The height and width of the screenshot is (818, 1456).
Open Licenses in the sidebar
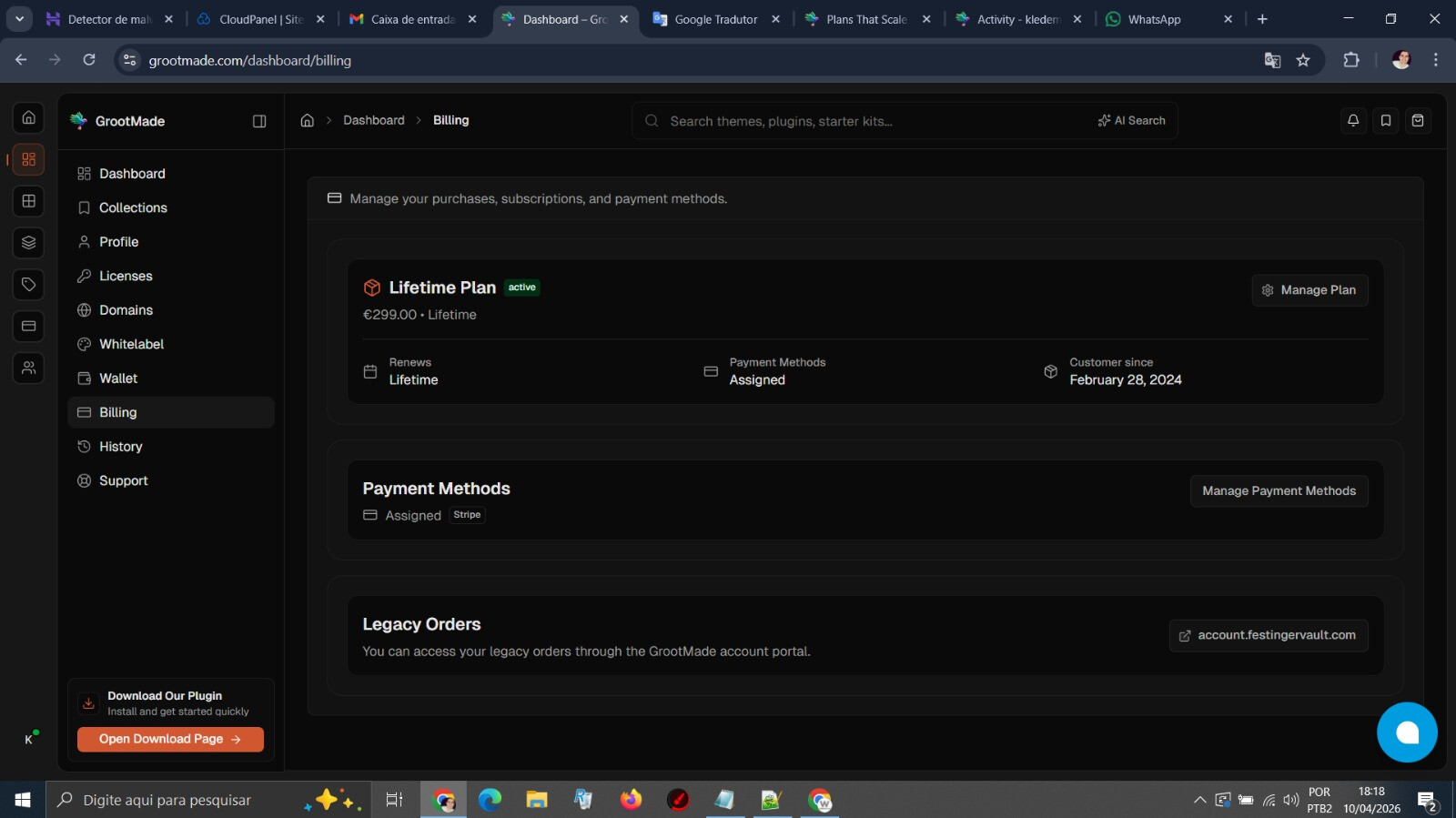(126, 276)
